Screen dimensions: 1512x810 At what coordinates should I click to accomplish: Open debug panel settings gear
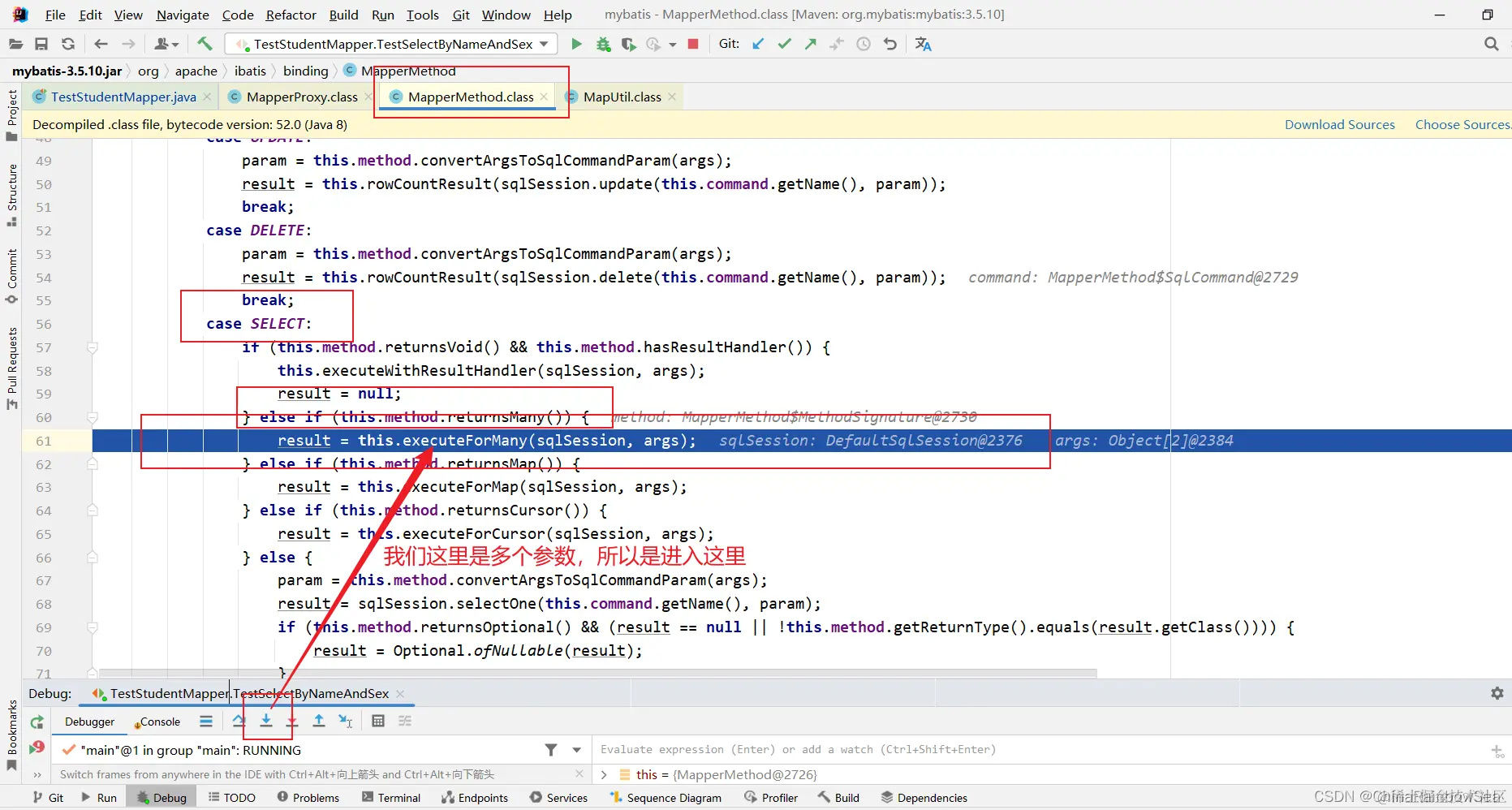[x=1497, y=693]
